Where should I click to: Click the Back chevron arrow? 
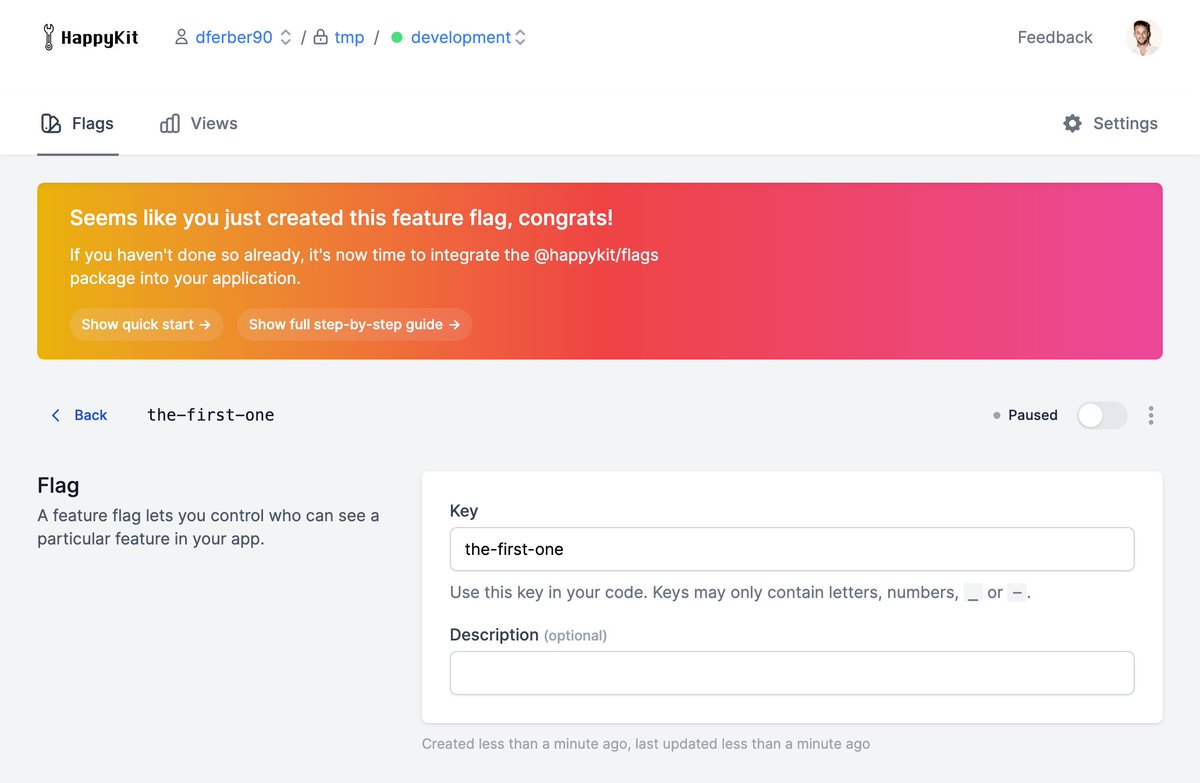(x=56, y=415)
